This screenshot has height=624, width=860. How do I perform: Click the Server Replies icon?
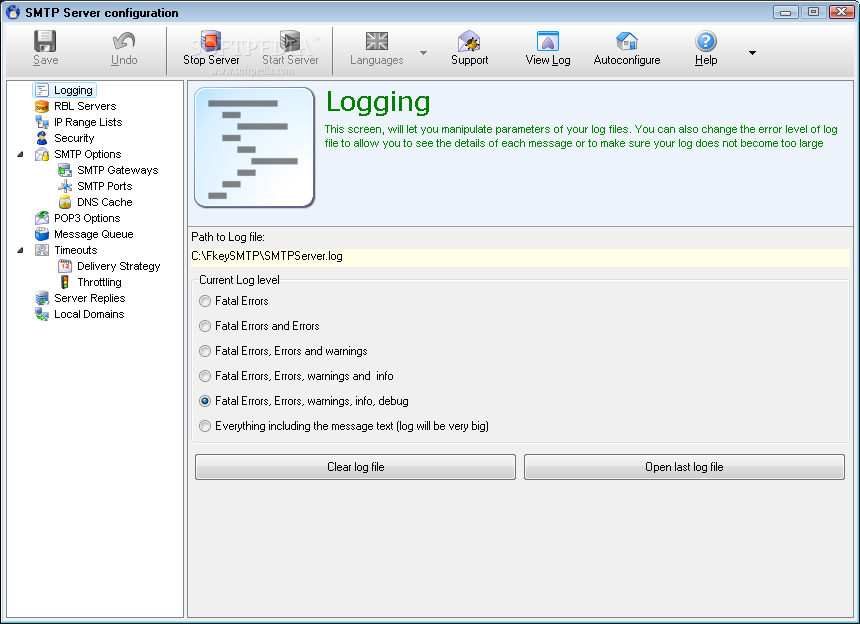tap(42, 298)
